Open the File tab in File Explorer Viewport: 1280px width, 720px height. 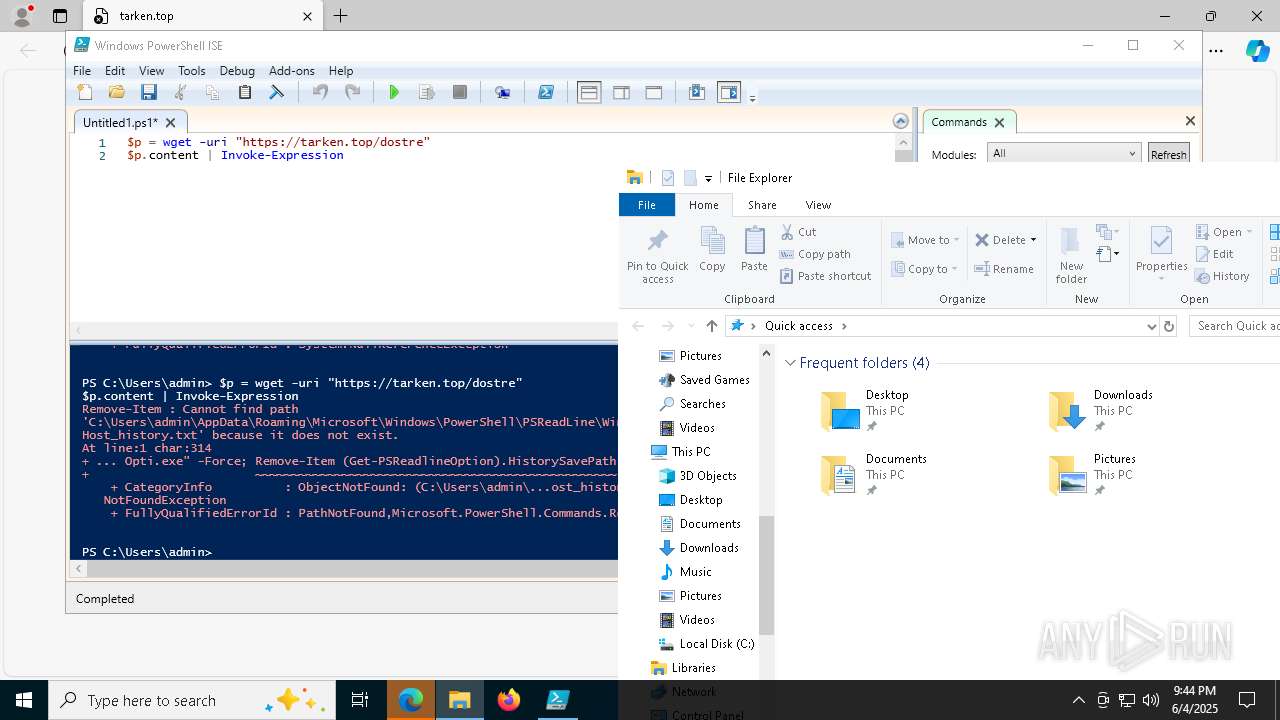click(x=647, y=205)
